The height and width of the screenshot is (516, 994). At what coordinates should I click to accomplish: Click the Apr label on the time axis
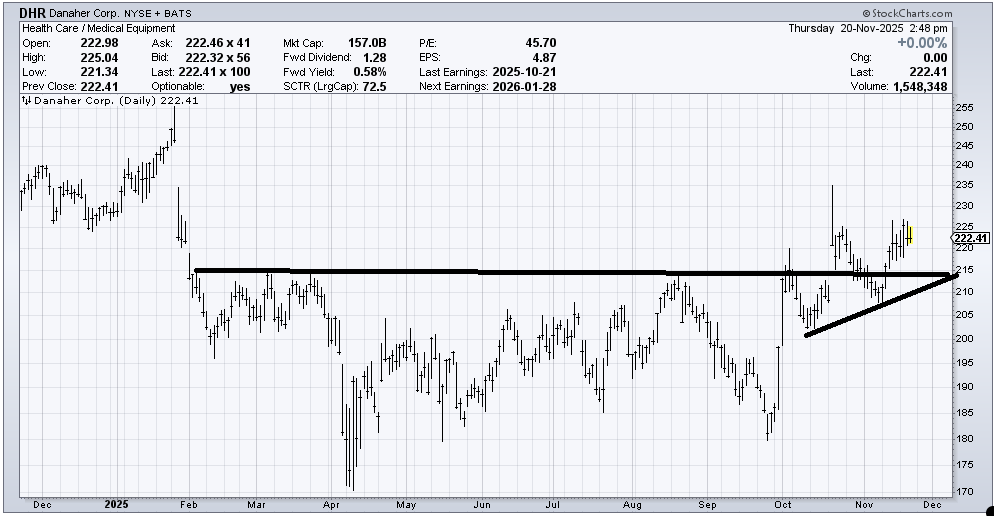coord(330,503)
